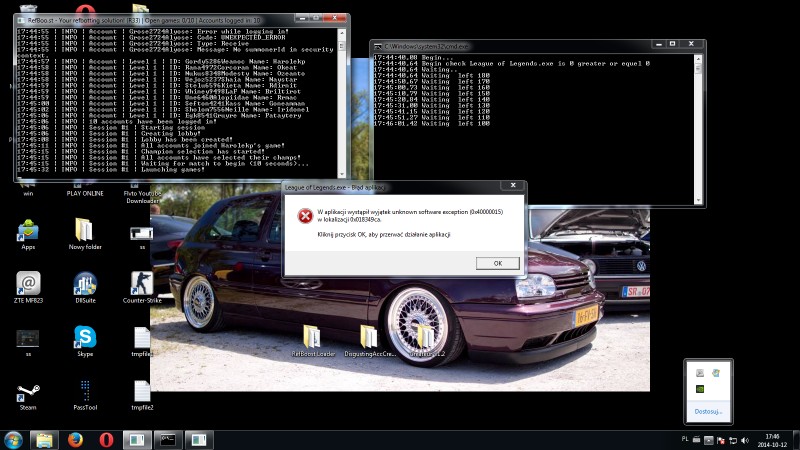Open Skype from the desktop
This screenshot has height=450, width=800.
[x=85, y=341]
